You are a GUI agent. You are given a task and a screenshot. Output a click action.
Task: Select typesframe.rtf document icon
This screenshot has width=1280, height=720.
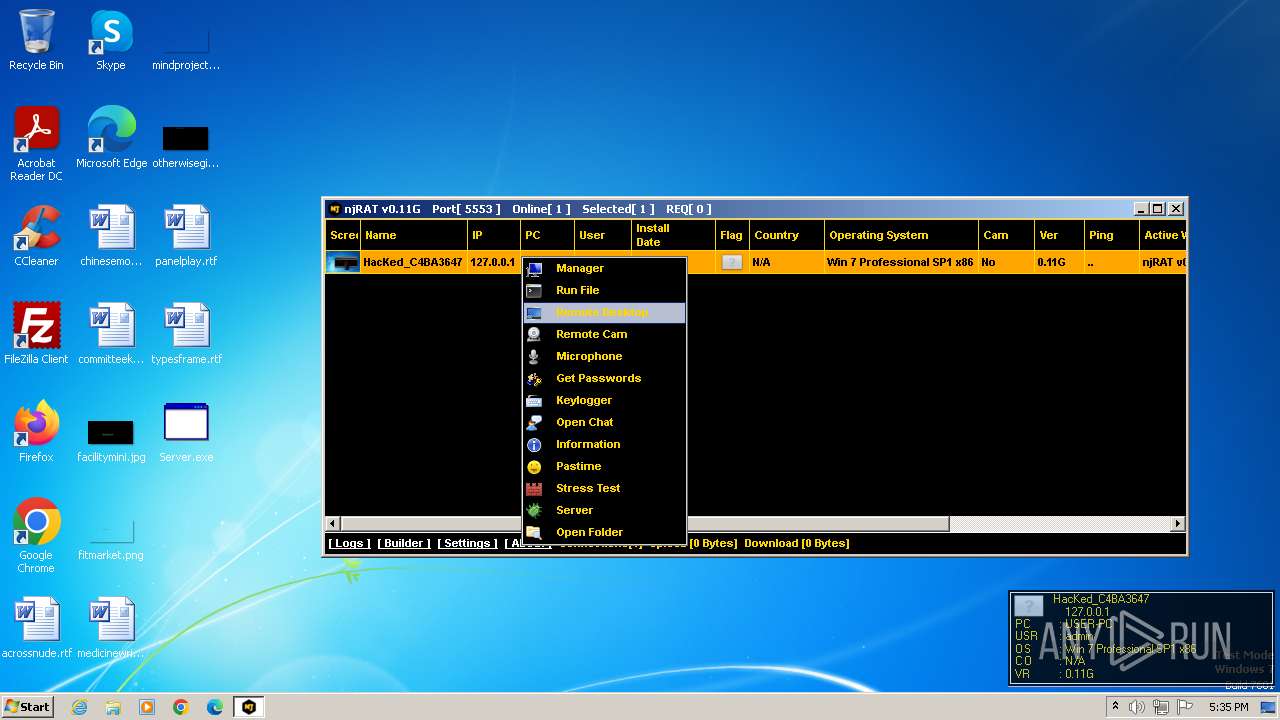pyautogui.click(x=186, y=334)
